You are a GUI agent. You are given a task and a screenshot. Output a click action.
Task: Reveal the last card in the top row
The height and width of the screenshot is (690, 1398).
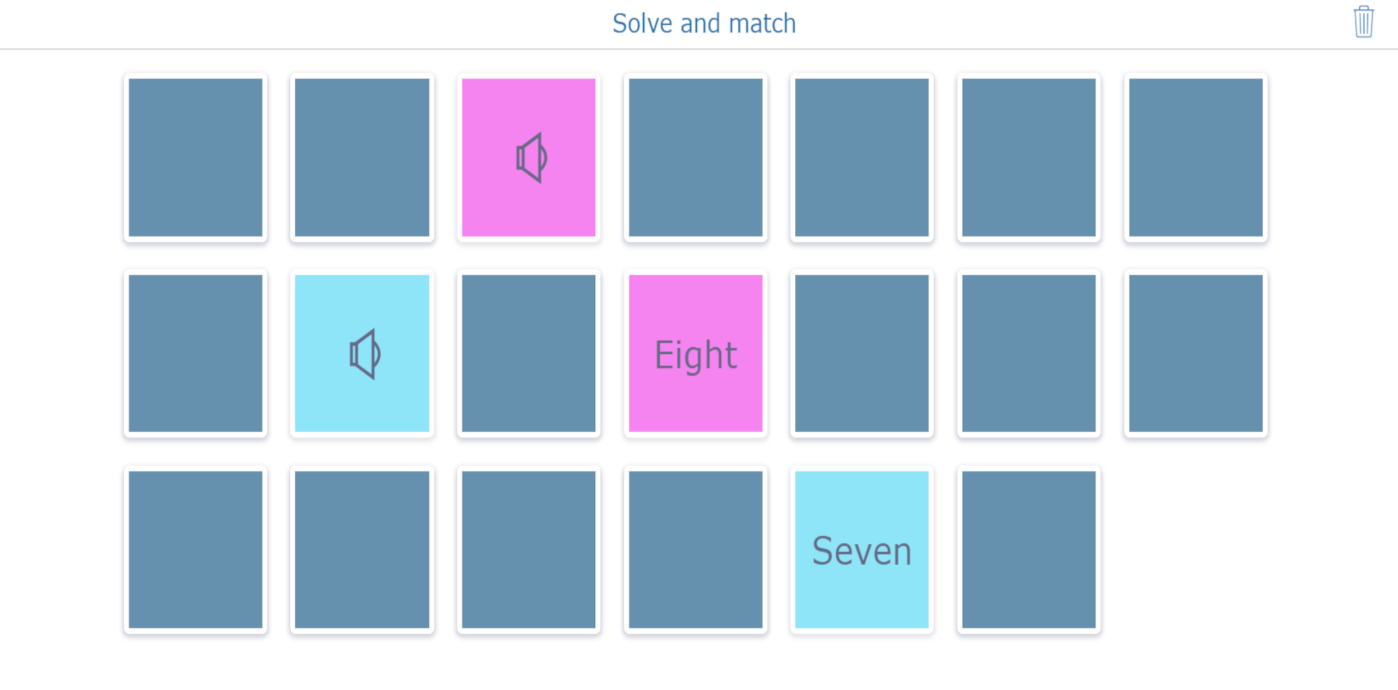click(1196, 158)
